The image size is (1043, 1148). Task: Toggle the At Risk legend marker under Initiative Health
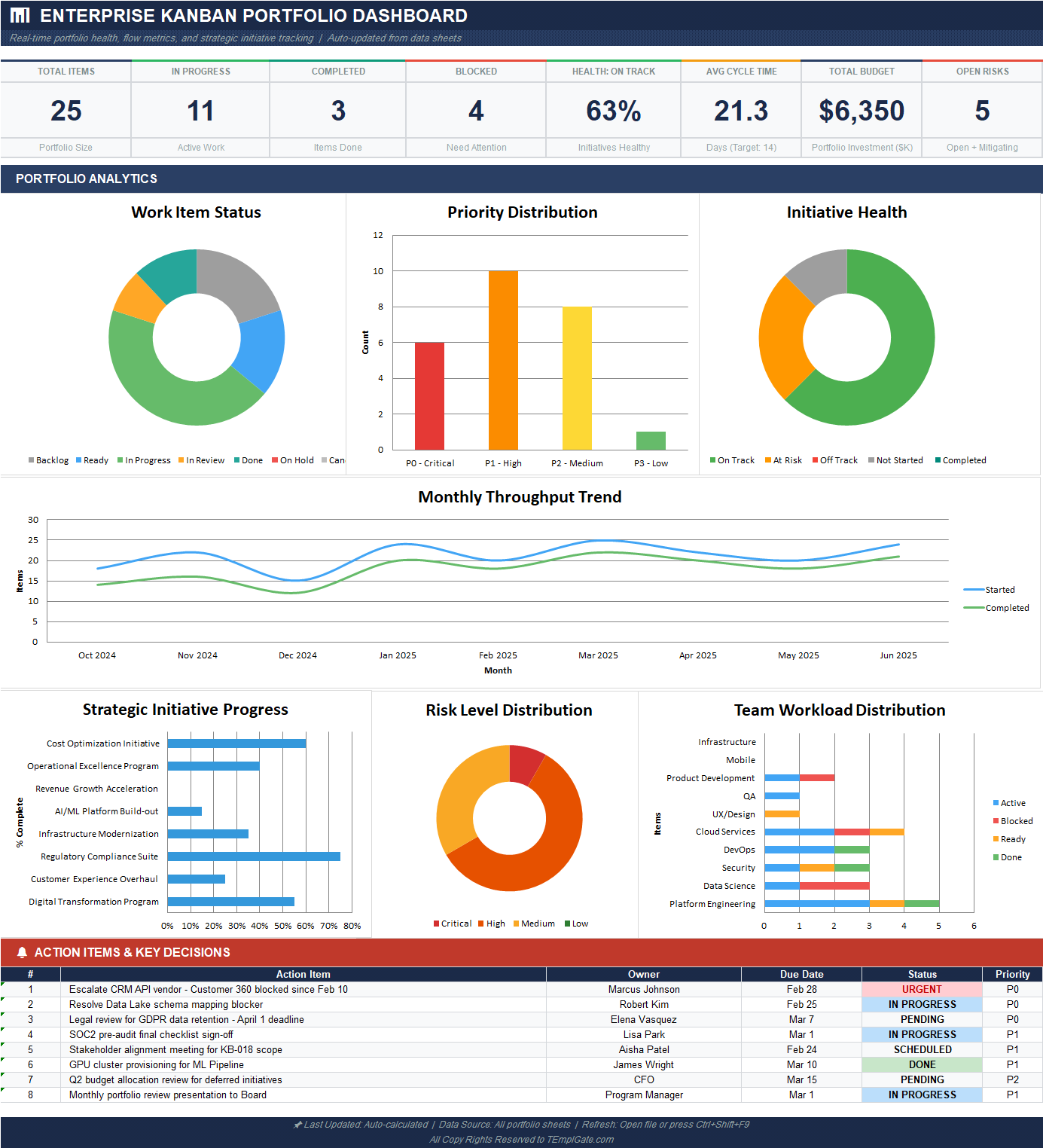pyautogui.click(x=769, y=460)
